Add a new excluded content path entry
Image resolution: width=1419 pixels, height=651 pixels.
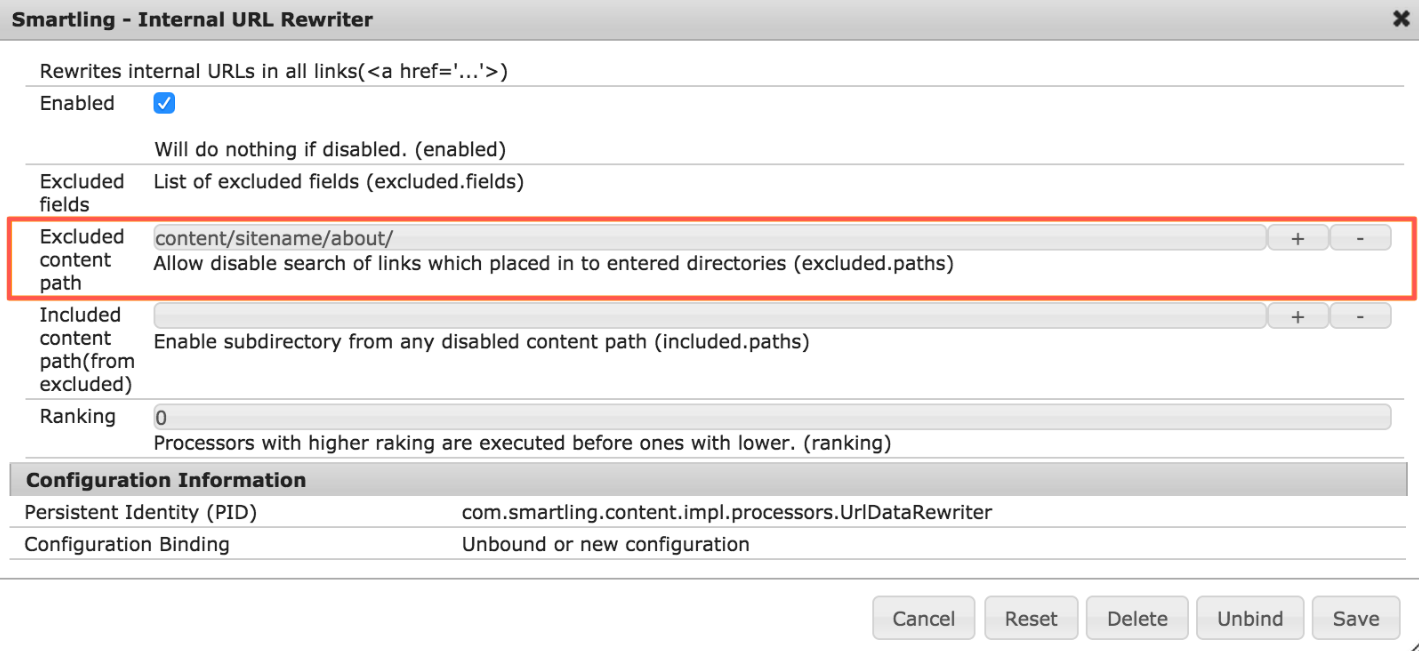[1297, 237]
